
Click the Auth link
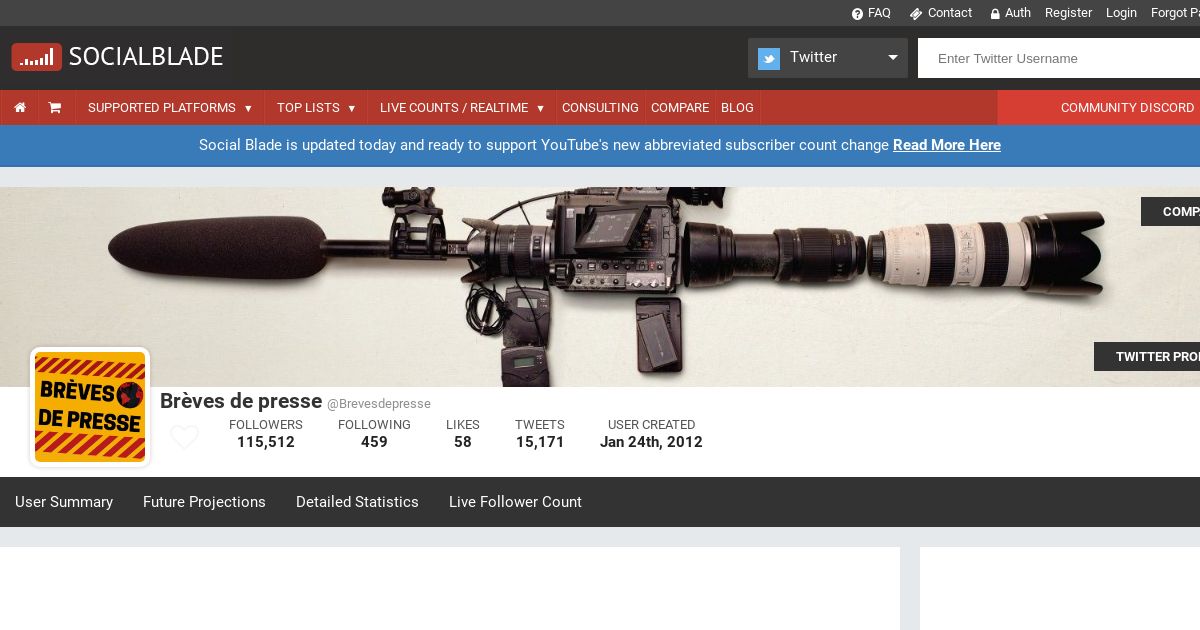(x=1018, y=13)
